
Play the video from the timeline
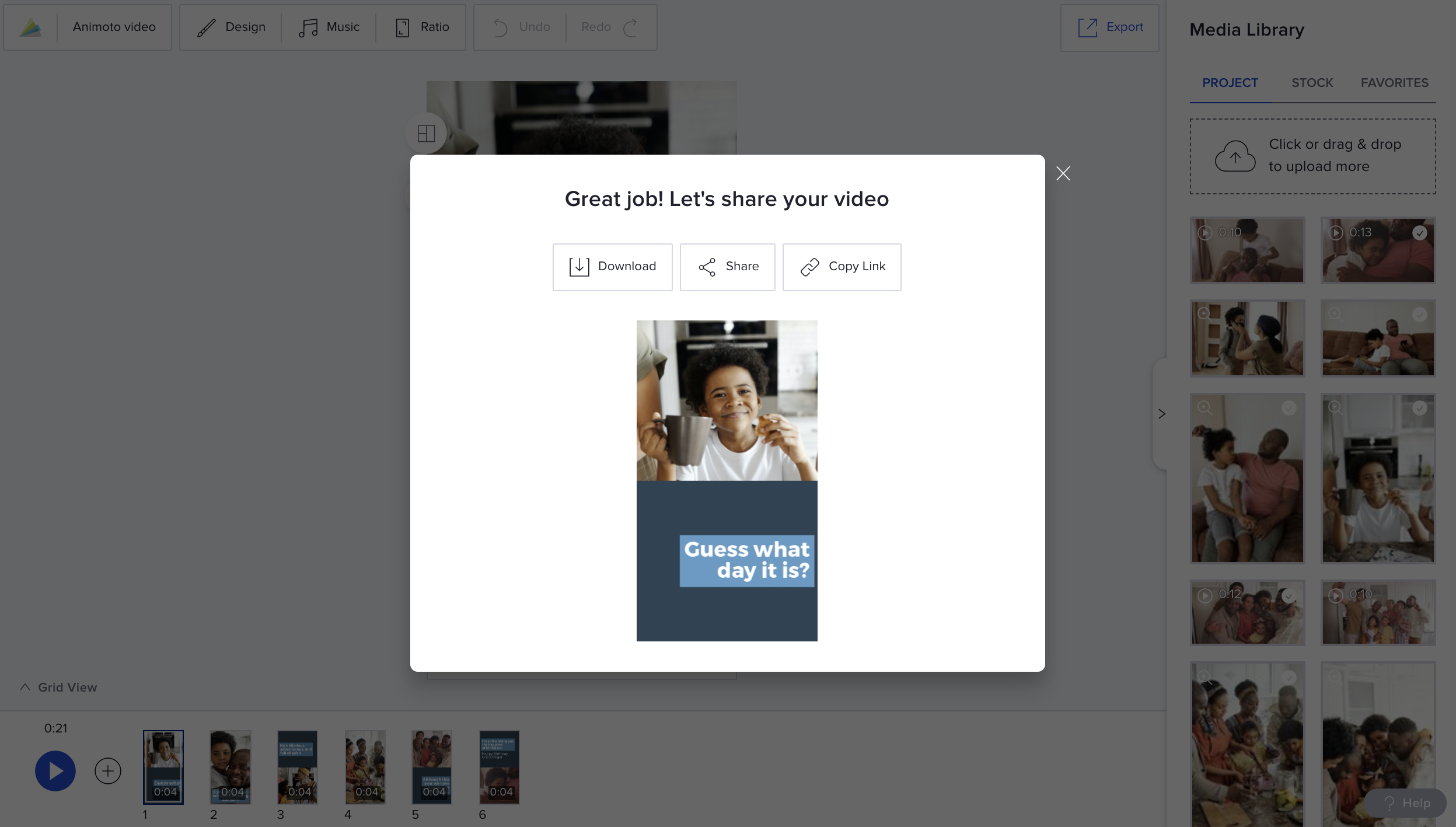[x=55, y=771]
